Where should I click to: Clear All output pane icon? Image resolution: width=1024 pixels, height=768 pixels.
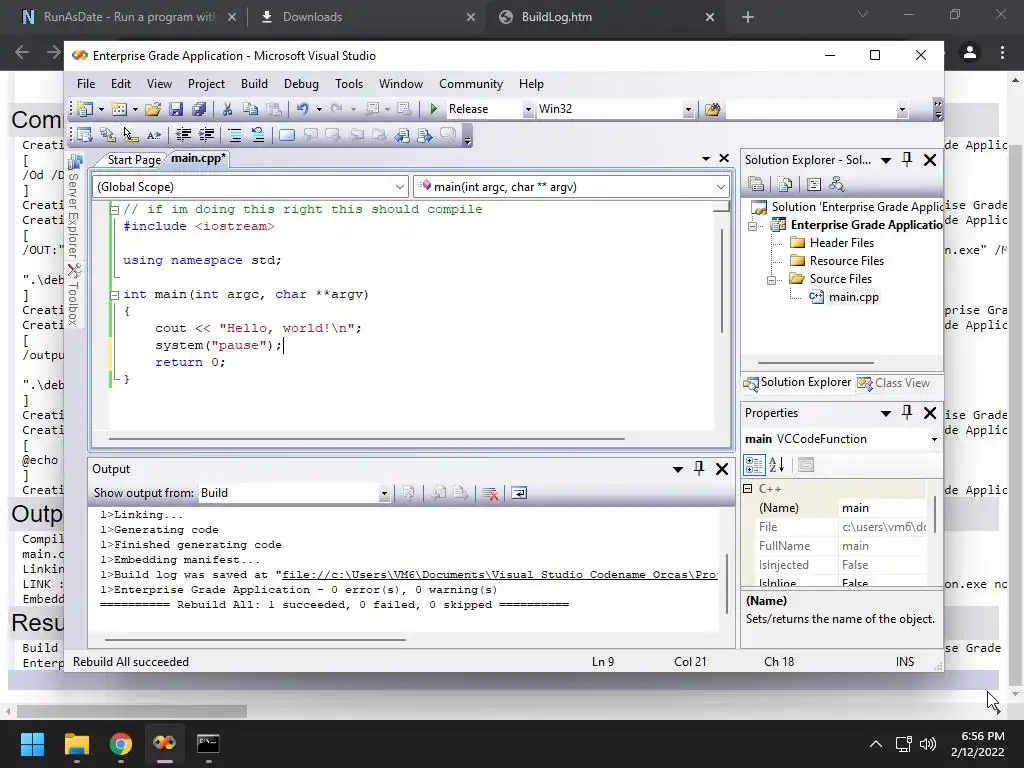click(x=490, y=494)
